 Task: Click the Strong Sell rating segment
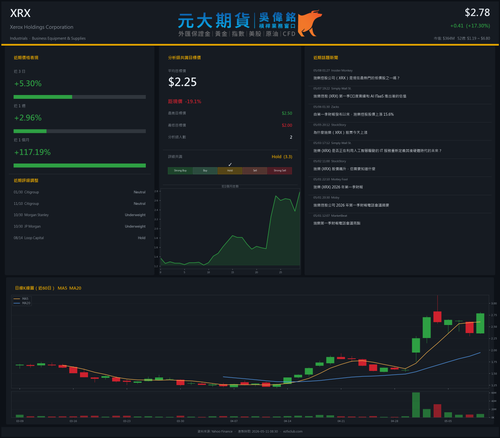[x=280, y=171]
